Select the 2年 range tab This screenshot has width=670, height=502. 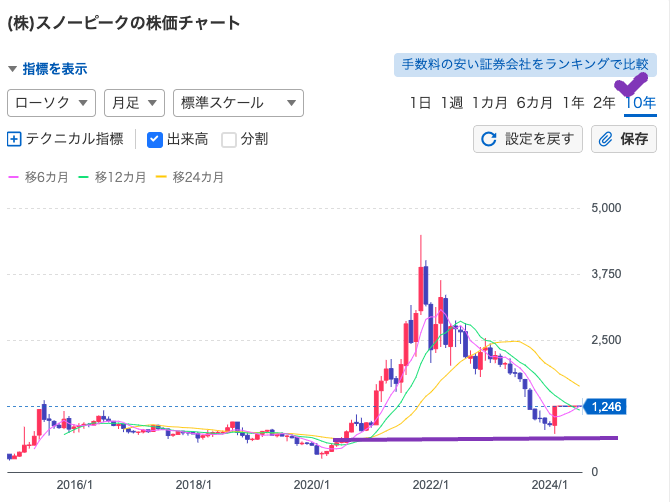604,103
